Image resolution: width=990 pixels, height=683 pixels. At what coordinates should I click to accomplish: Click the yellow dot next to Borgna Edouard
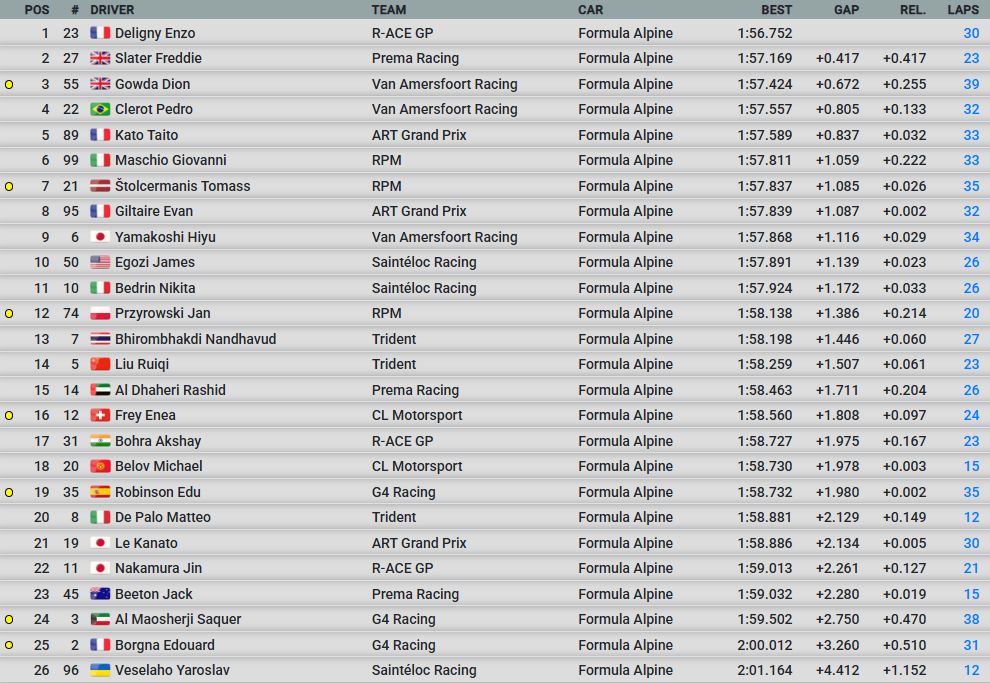[9, 646]
